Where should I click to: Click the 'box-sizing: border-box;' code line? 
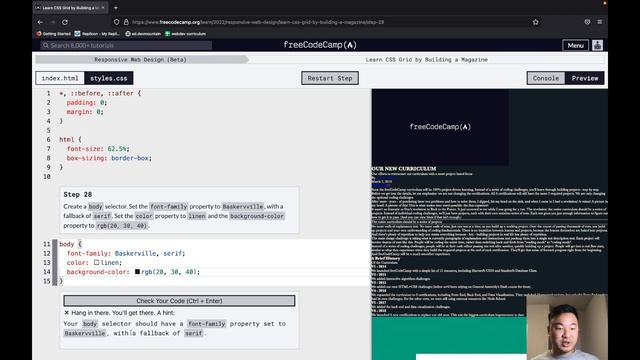(x=109, y=158)
